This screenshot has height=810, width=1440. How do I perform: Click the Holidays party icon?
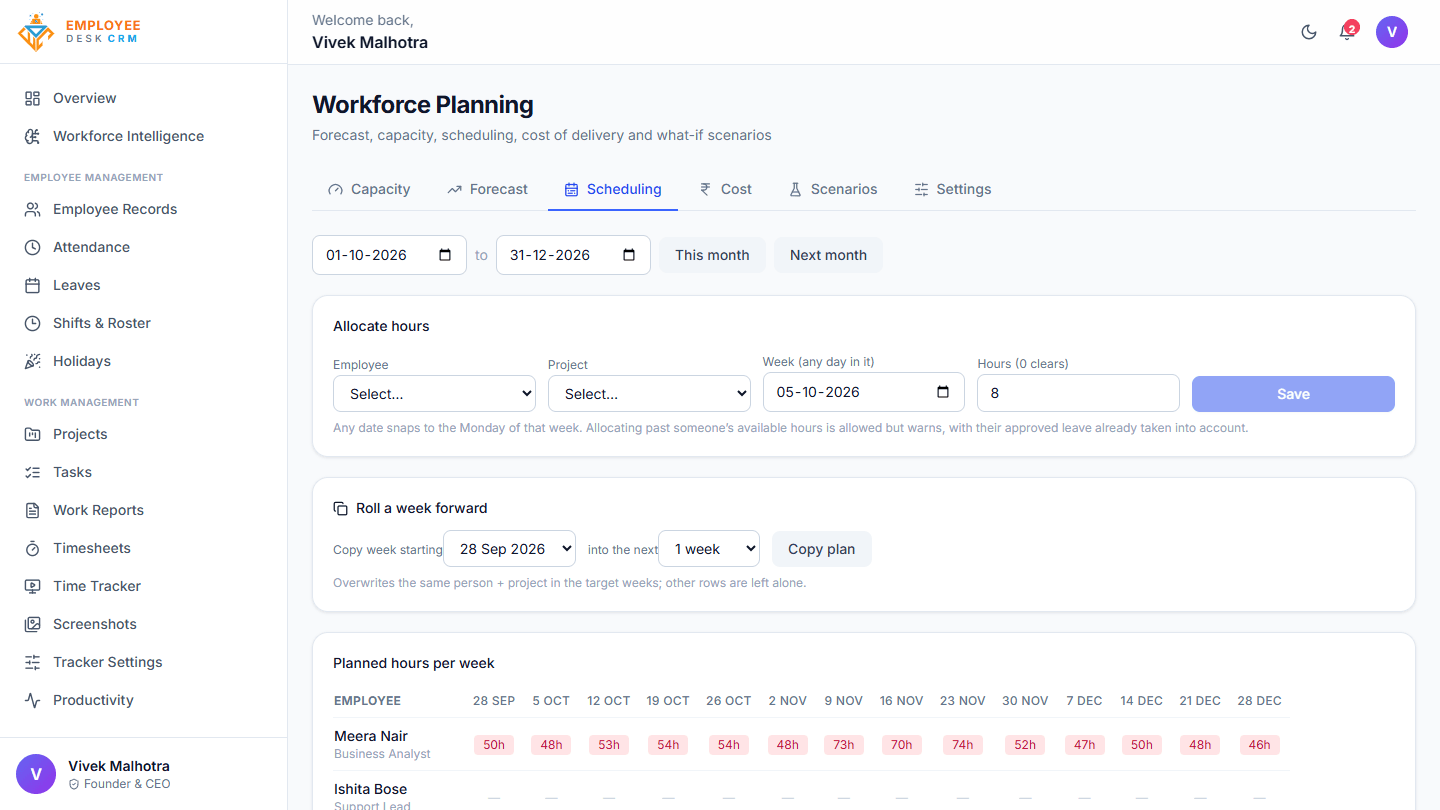[33, 361]
